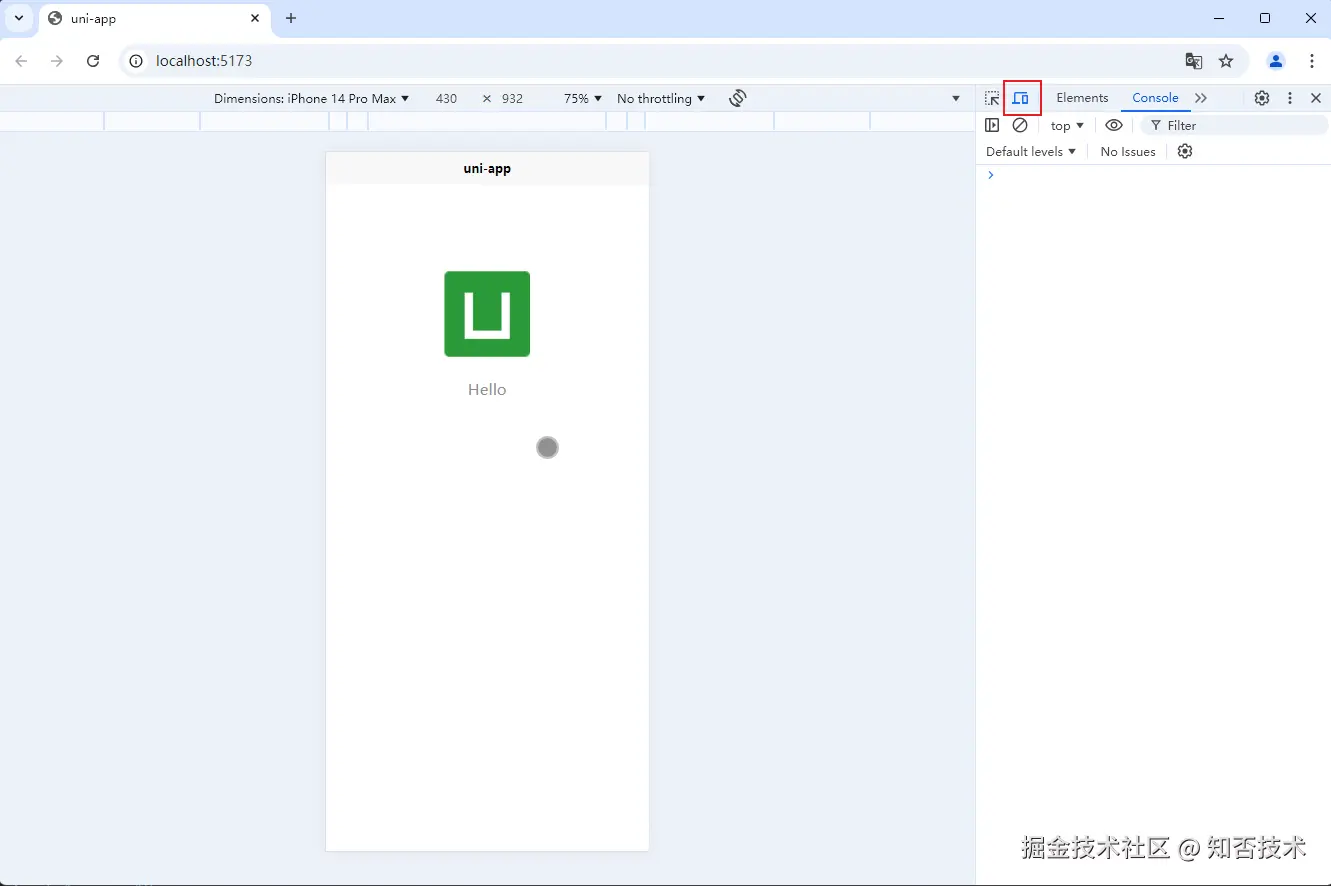
Task: Open the Chrome profile avatar
Action: [1276, 61]
